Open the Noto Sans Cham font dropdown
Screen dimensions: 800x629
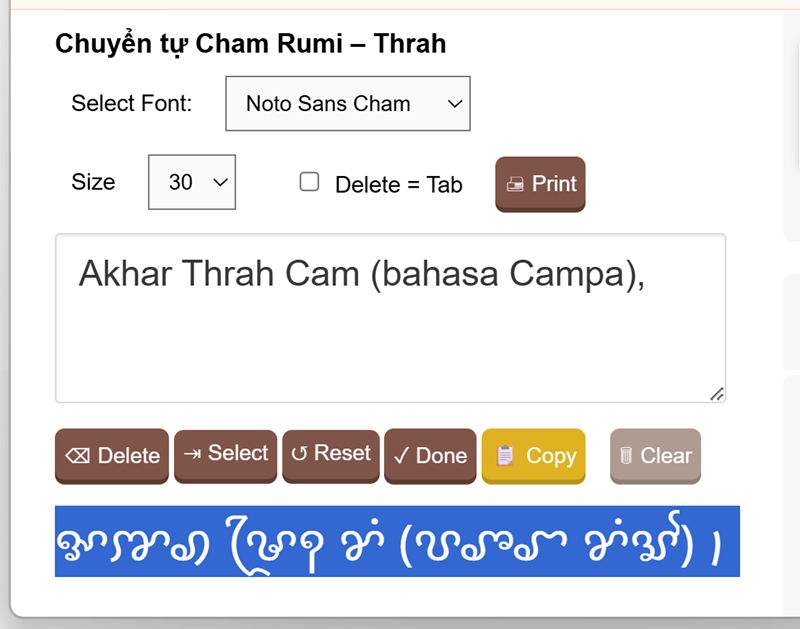348,103
